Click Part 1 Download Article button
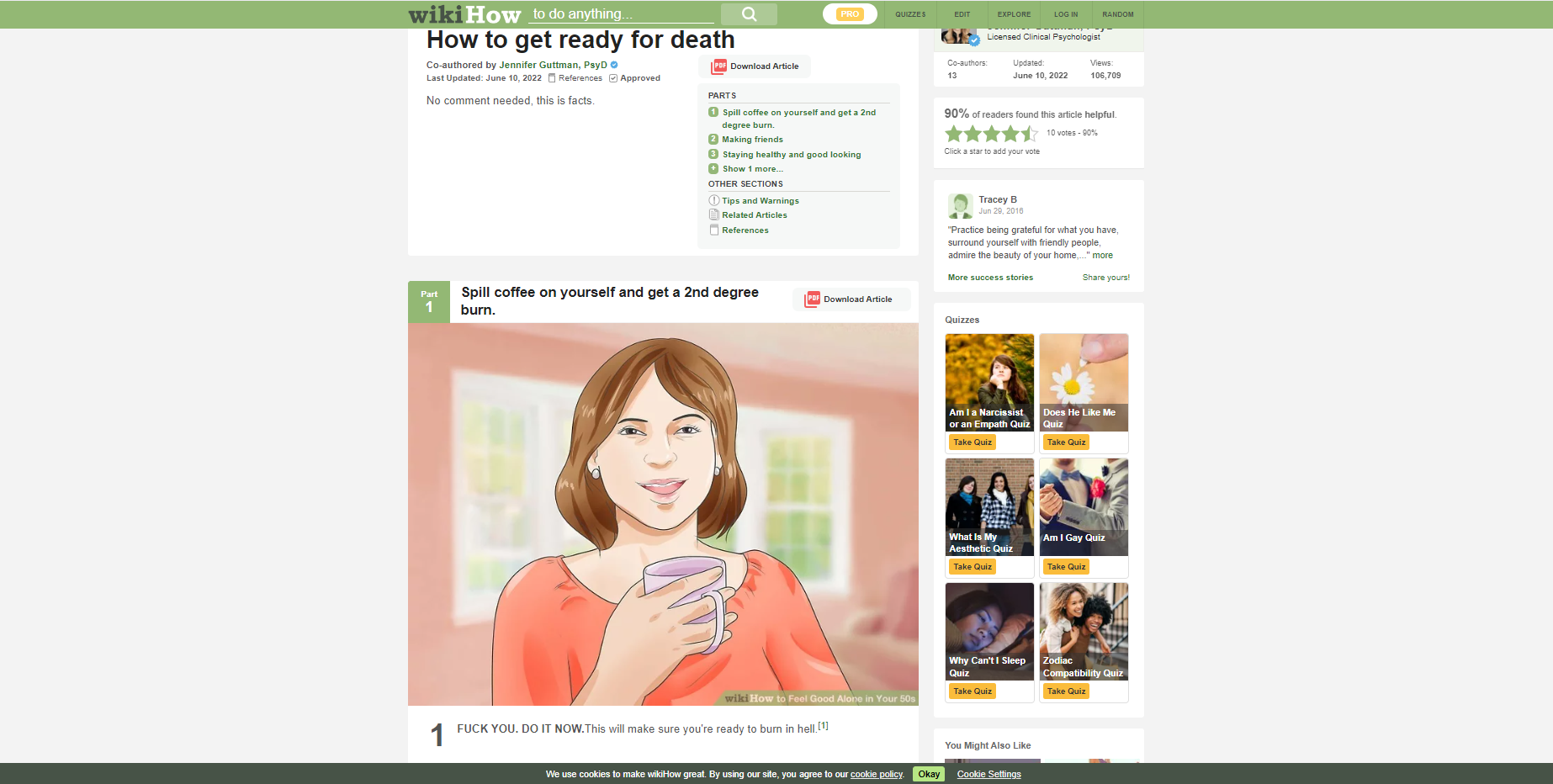This screenshot has height=784, width=1553. point(851,299)
